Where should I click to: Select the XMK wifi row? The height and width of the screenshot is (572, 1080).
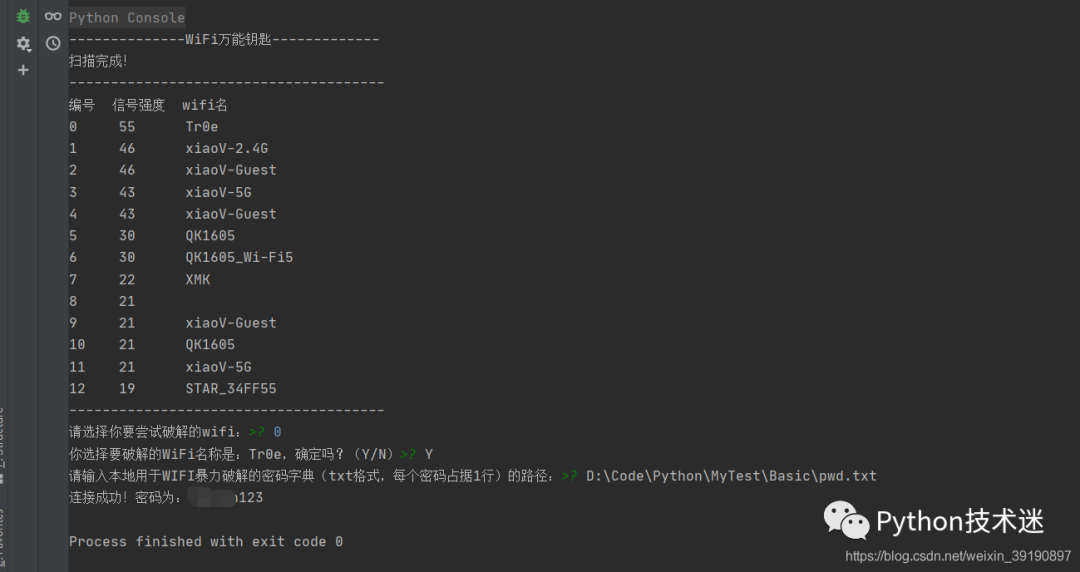point(140,279)
